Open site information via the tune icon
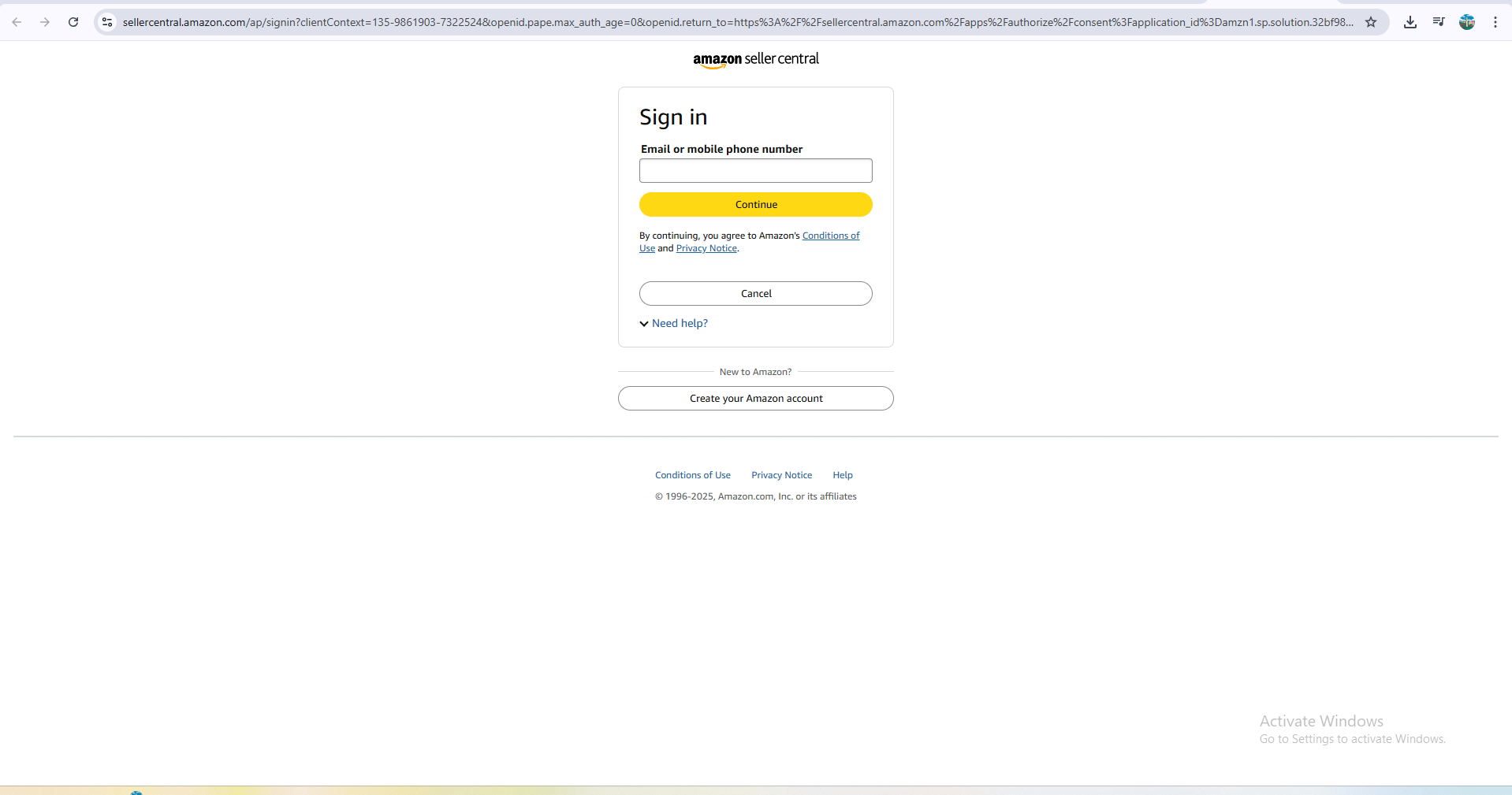Viewport: 1512px width, 795px height. tap(106, 22)
